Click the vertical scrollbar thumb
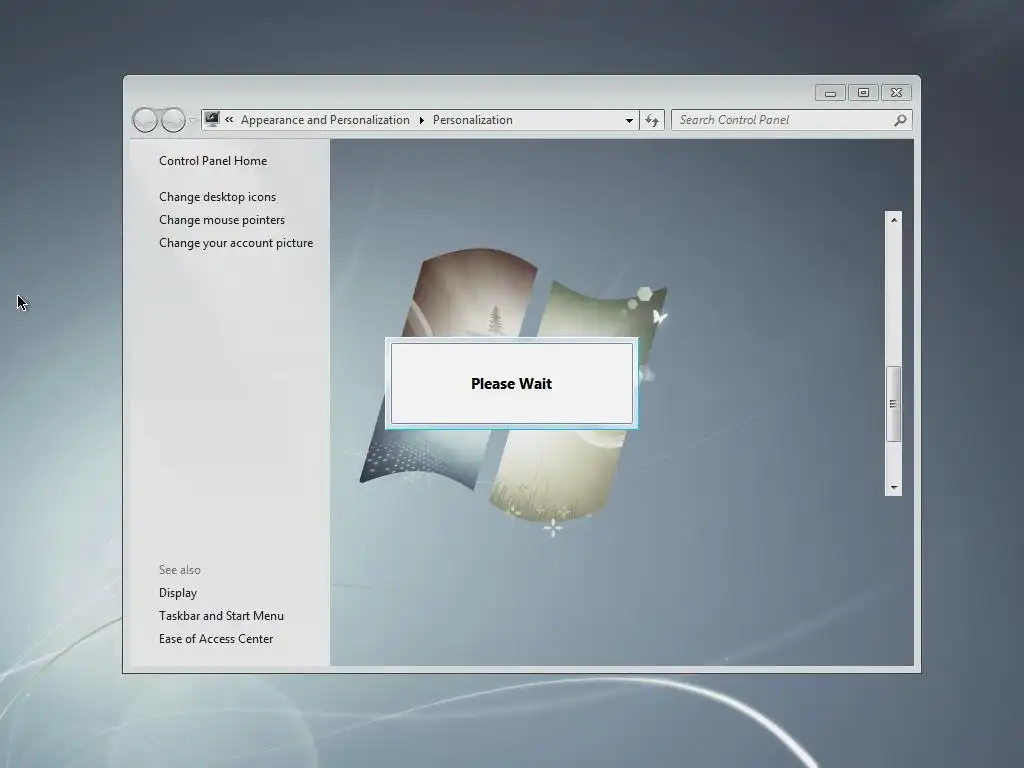This screenshot has height=768, width=1024. [893, 404]
